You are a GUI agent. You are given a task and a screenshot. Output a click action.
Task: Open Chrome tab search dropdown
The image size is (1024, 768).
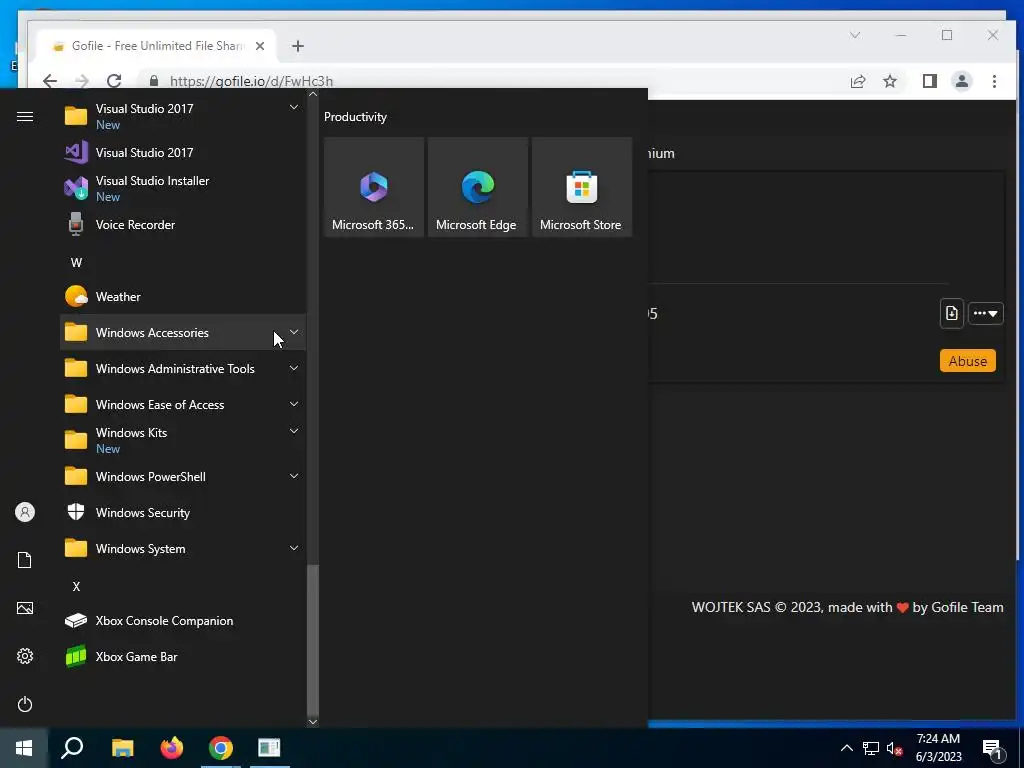(855, 35)
